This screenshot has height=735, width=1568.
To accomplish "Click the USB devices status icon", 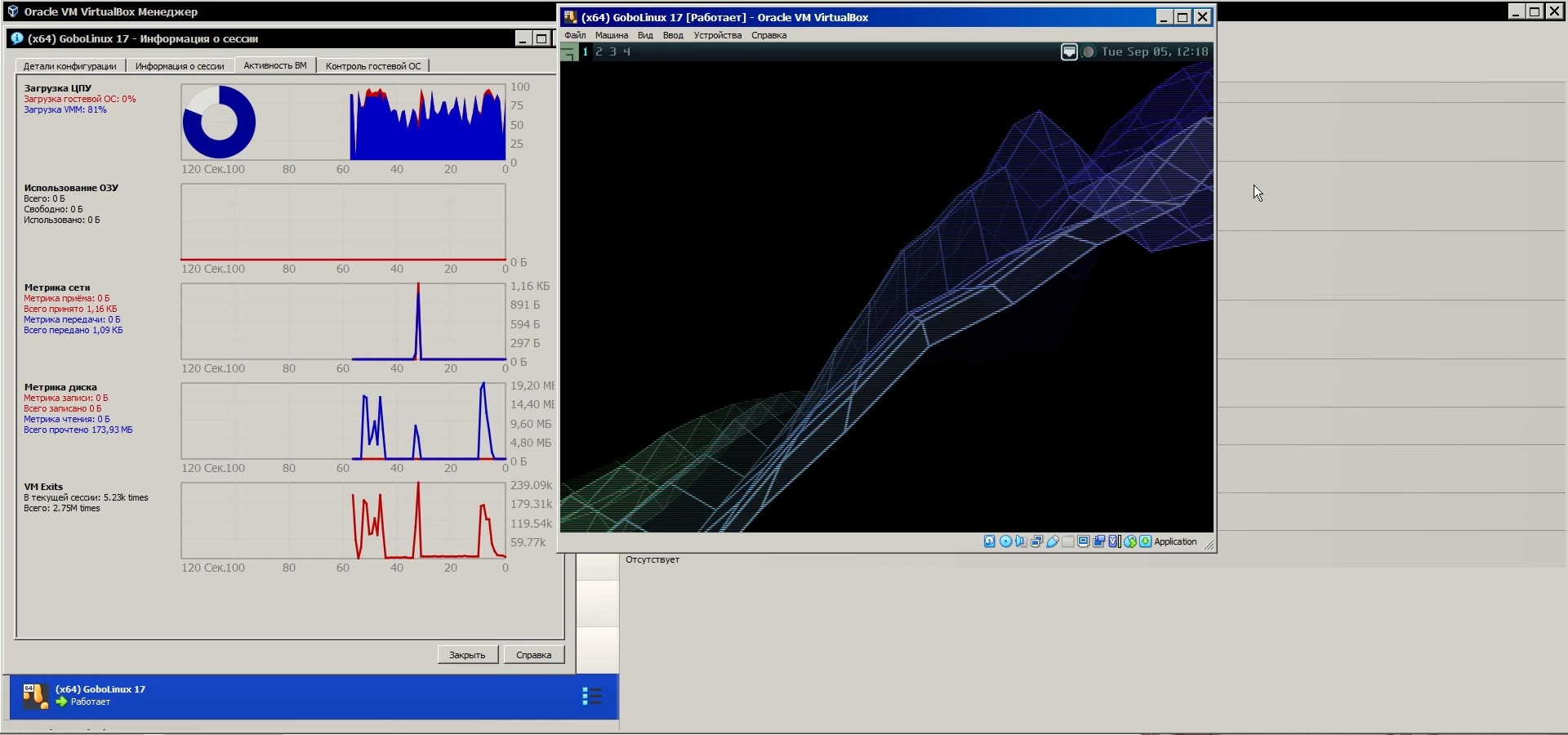I will click(x=1053, y=541).
